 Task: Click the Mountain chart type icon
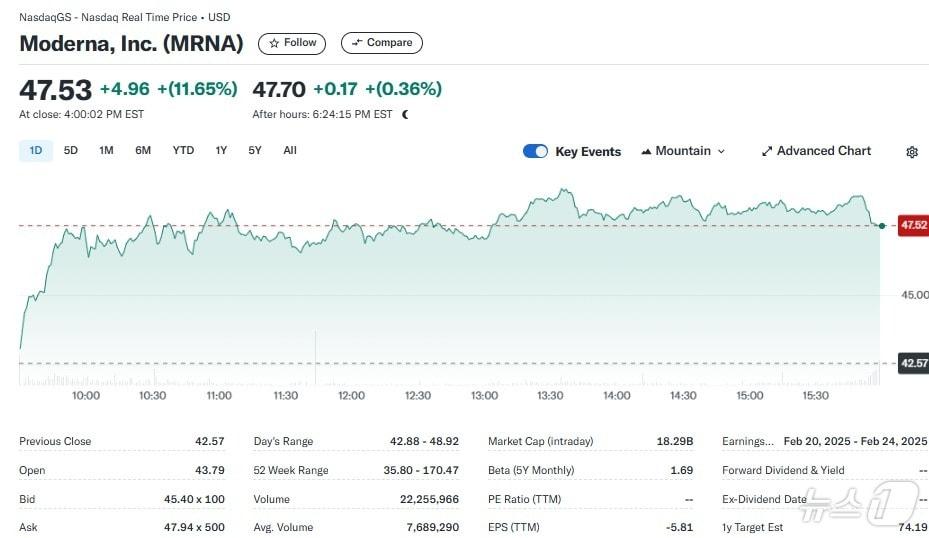click(x=646, y=152)
